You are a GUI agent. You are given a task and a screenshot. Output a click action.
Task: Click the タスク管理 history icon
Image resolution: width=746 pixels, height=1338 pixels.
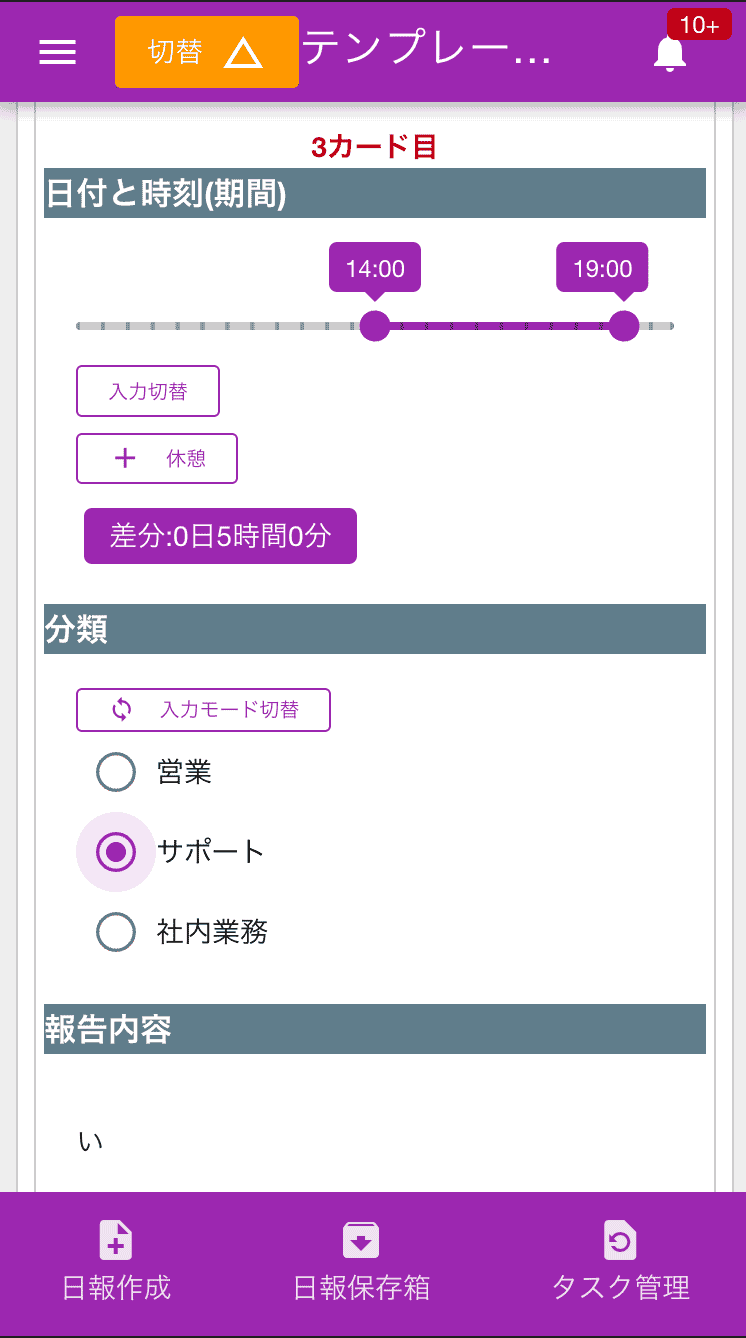coord(619,1240)
